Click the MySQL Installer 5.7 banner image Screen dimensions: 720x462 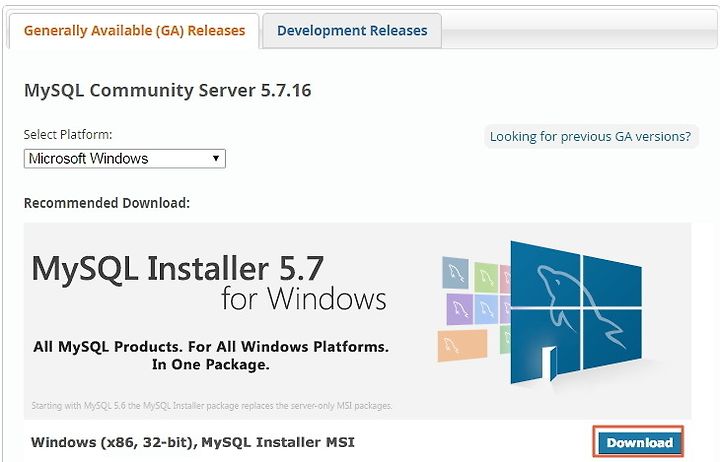coord(357,321)
